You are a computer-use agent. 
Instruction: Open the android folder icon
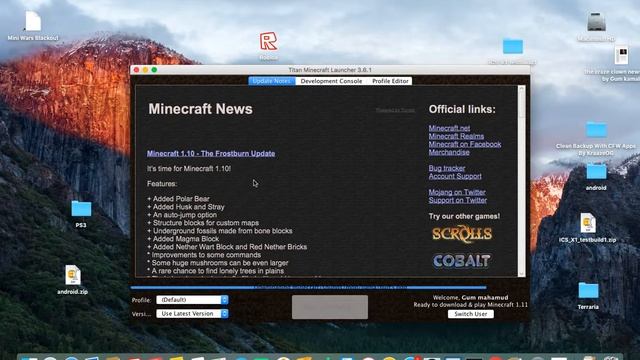coord(596,171)
